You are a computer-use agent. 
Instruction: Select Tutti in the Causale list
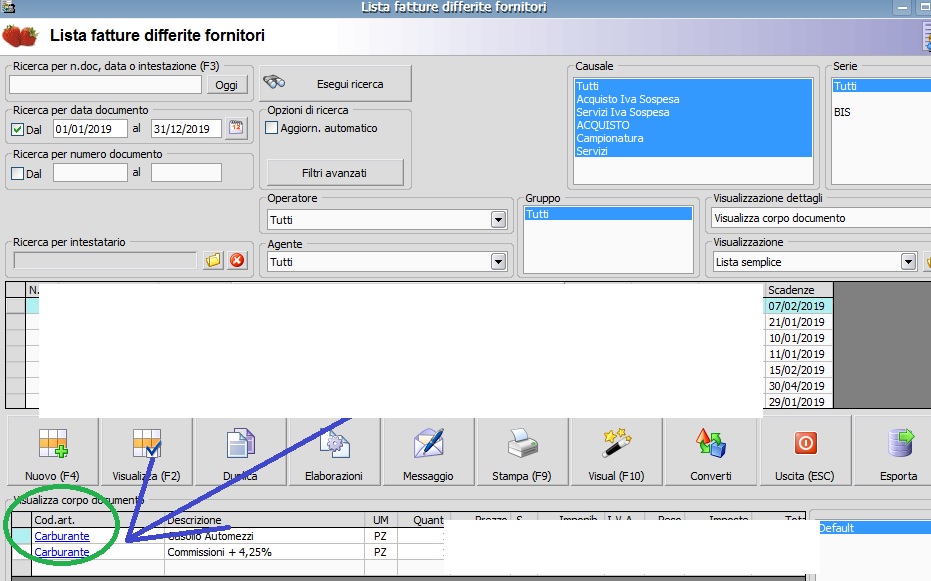click(693, 86)
